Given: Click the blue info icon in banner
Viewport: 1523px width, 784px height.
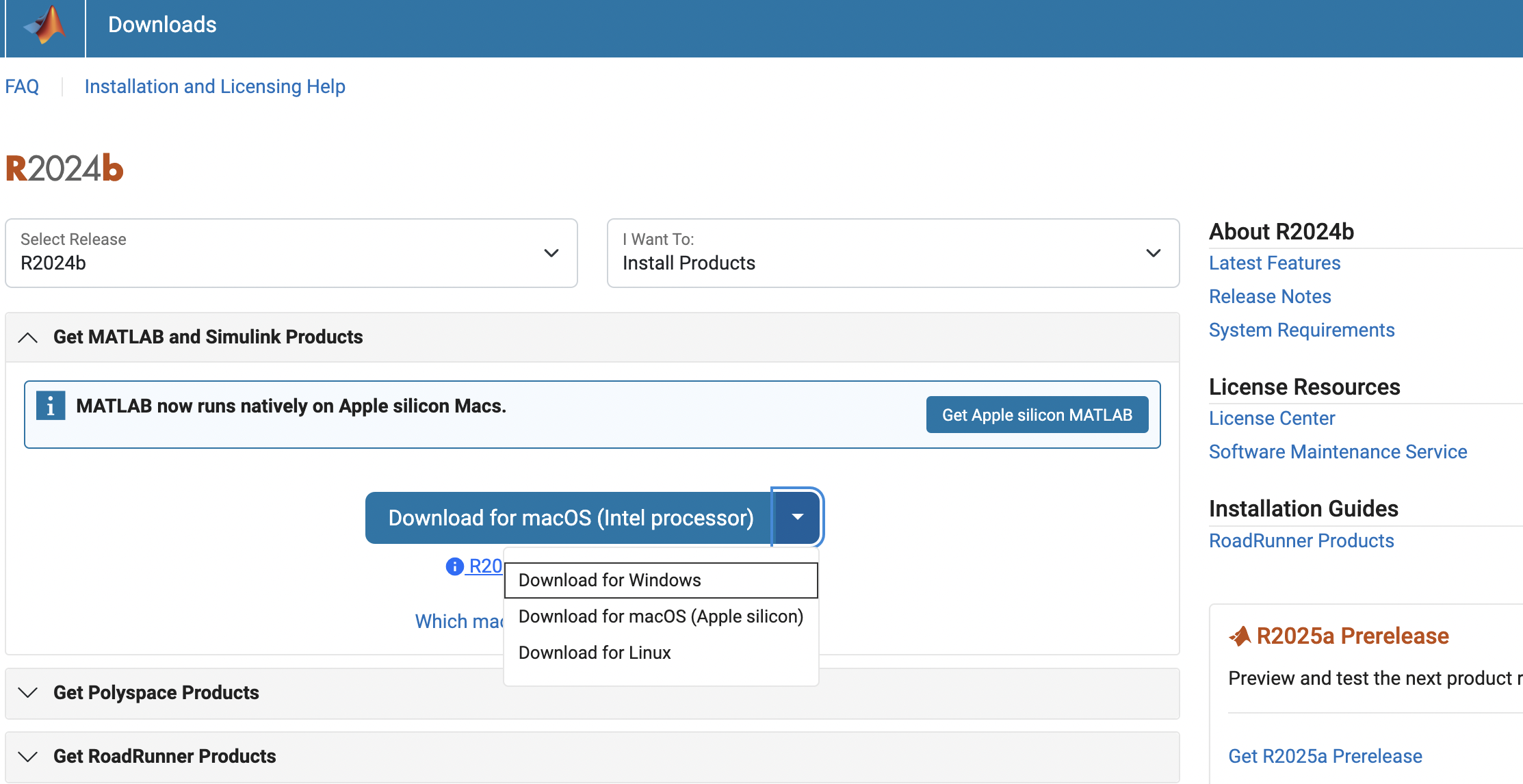Looking at the screenshot, I should coord(51,406).
